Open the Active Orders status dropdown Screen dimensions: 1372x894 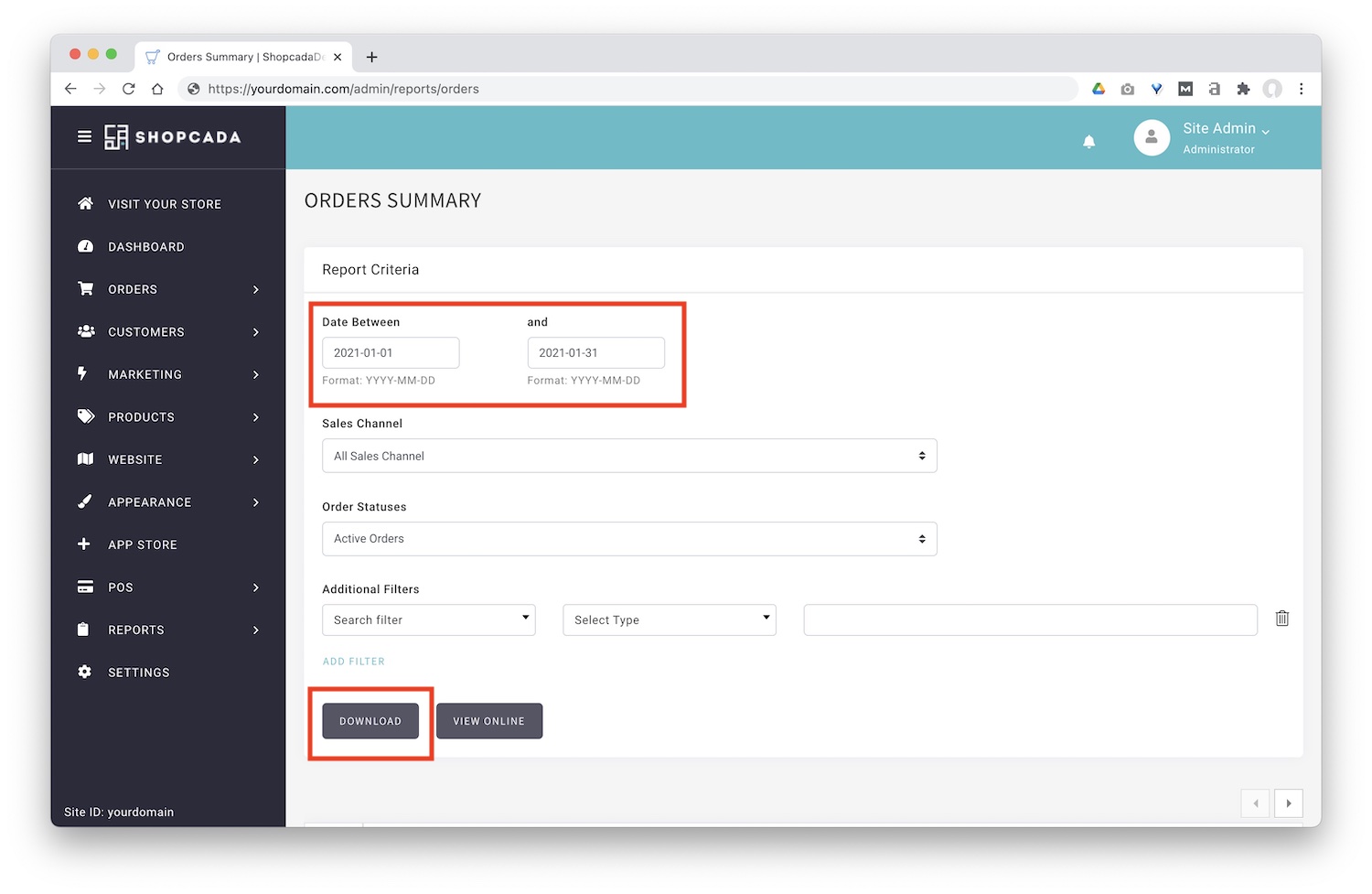[x=629, y=539]
